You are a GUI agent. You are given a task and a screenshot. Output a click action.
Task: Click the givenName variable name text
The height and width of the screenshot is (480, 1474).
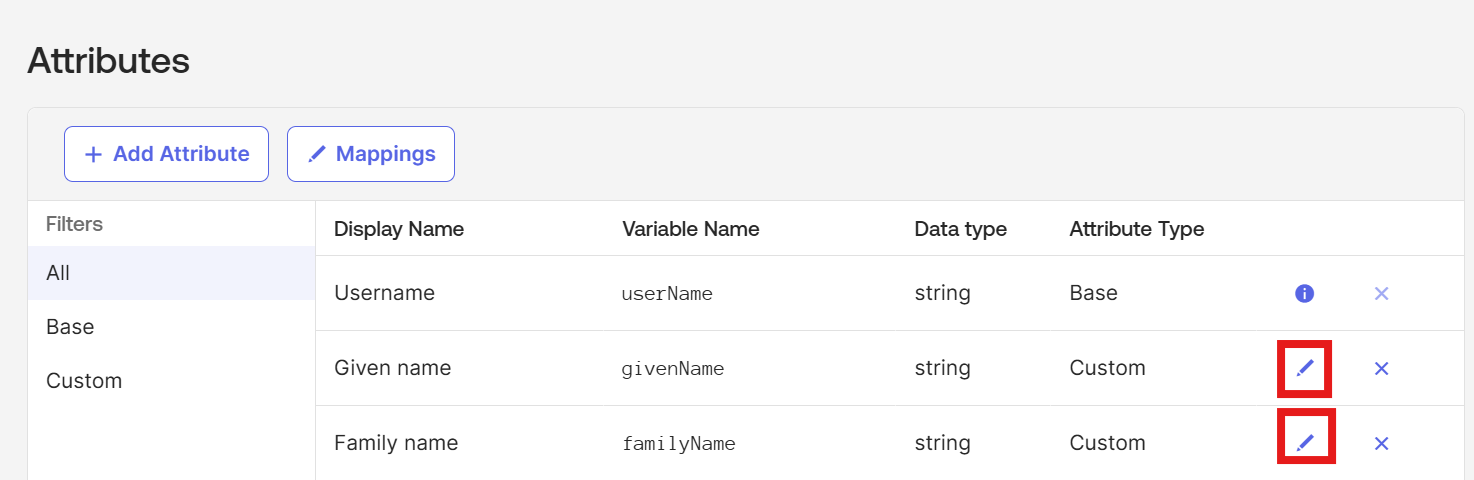coord(672,369)
